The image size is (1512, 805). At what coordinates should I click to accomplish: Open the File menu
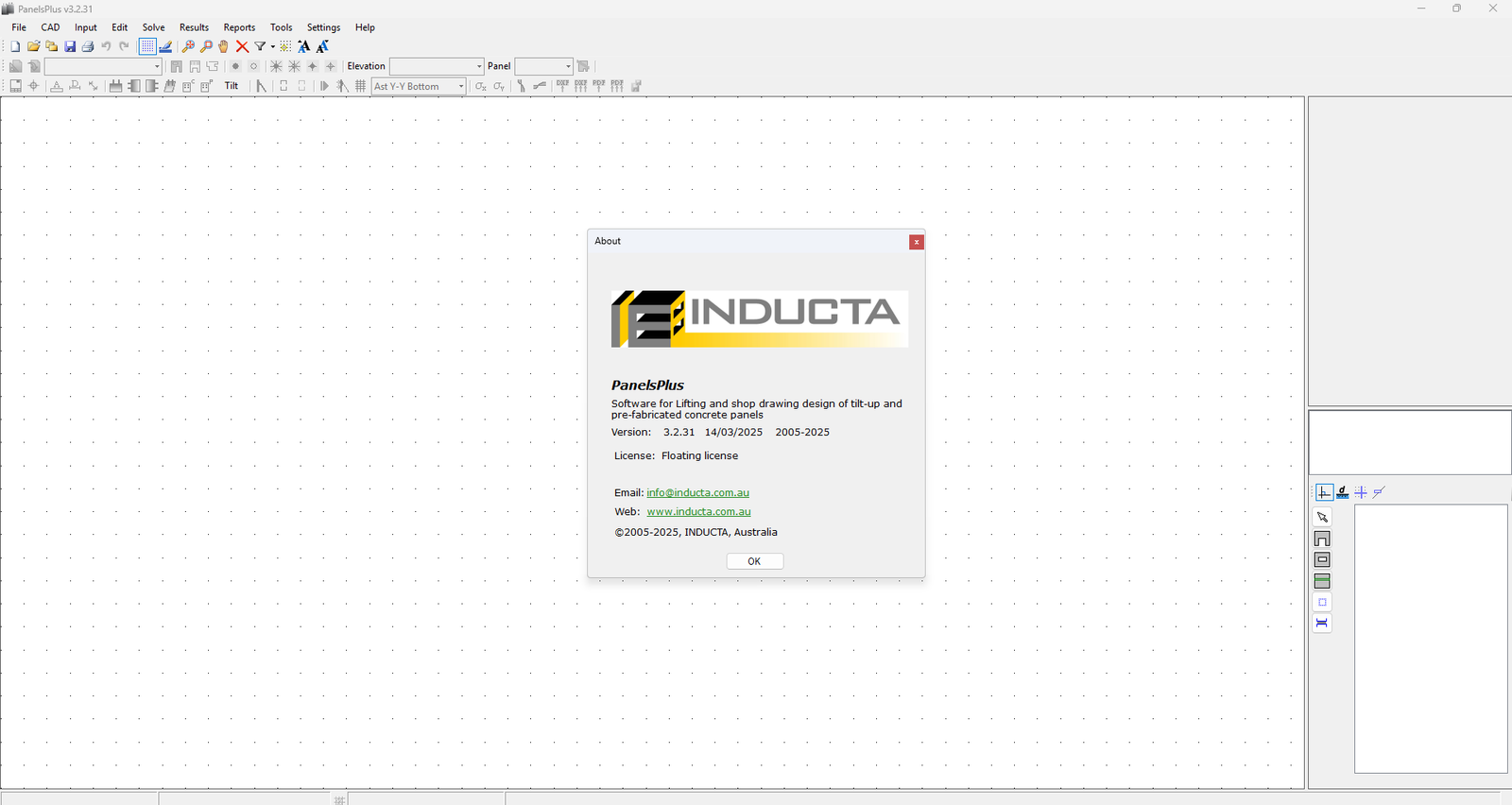click(x=19, y=27)
